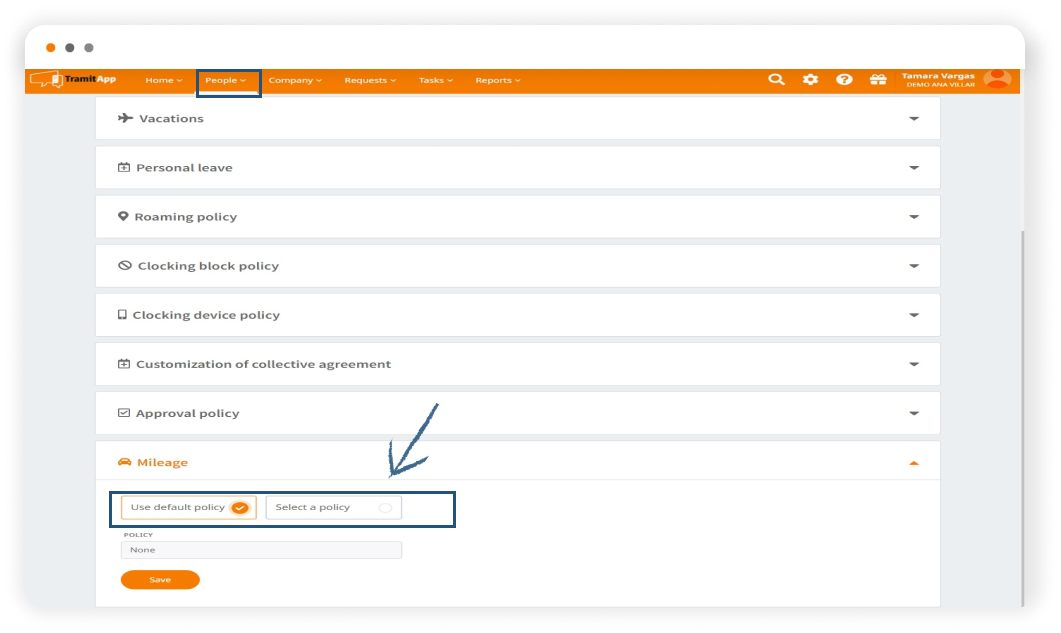Open the People menu

pyautogui.click(x=226, y=80)
